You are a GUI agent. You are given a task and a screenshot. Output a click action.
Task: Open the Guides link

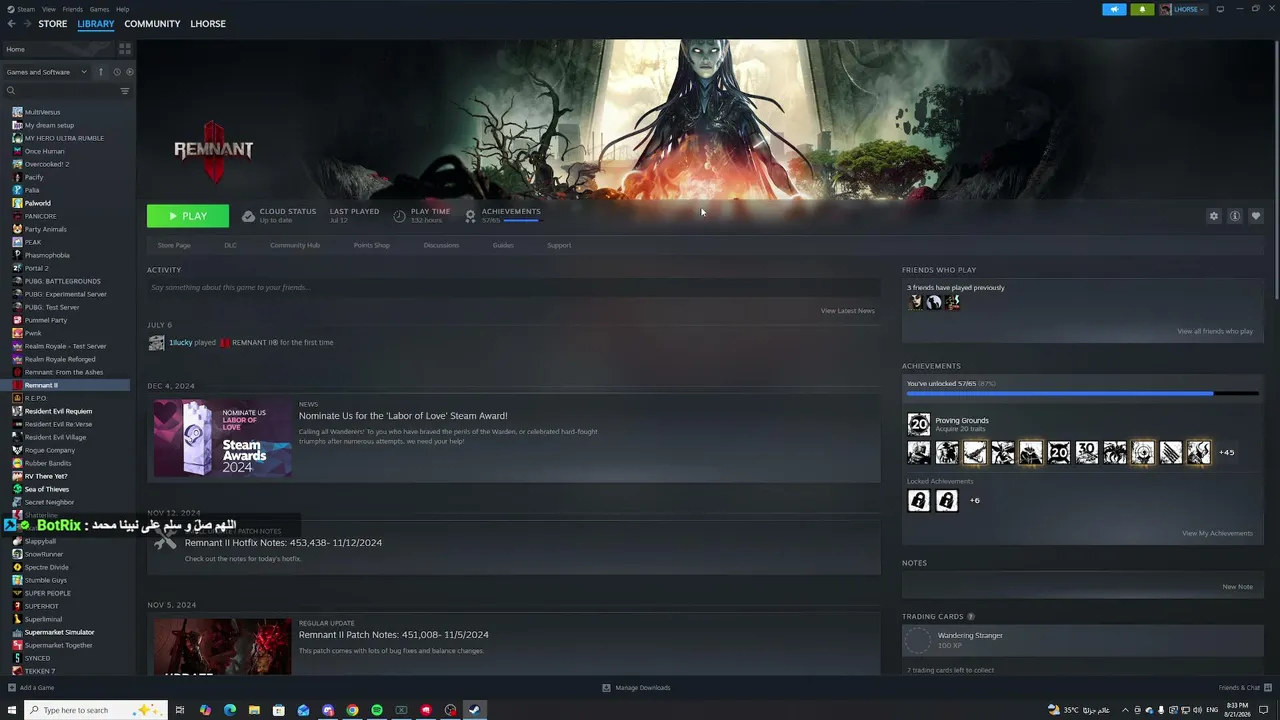coord(503,245)
